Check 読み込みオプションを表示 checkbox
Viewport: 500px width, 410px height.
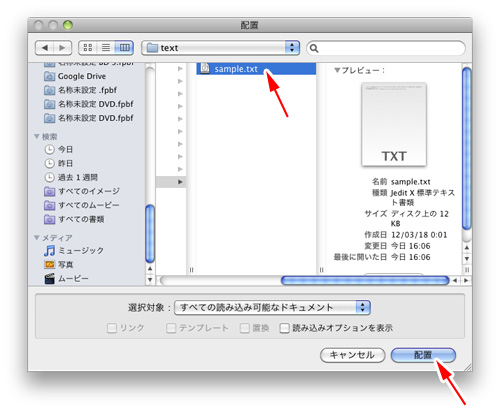click(284, 328)
